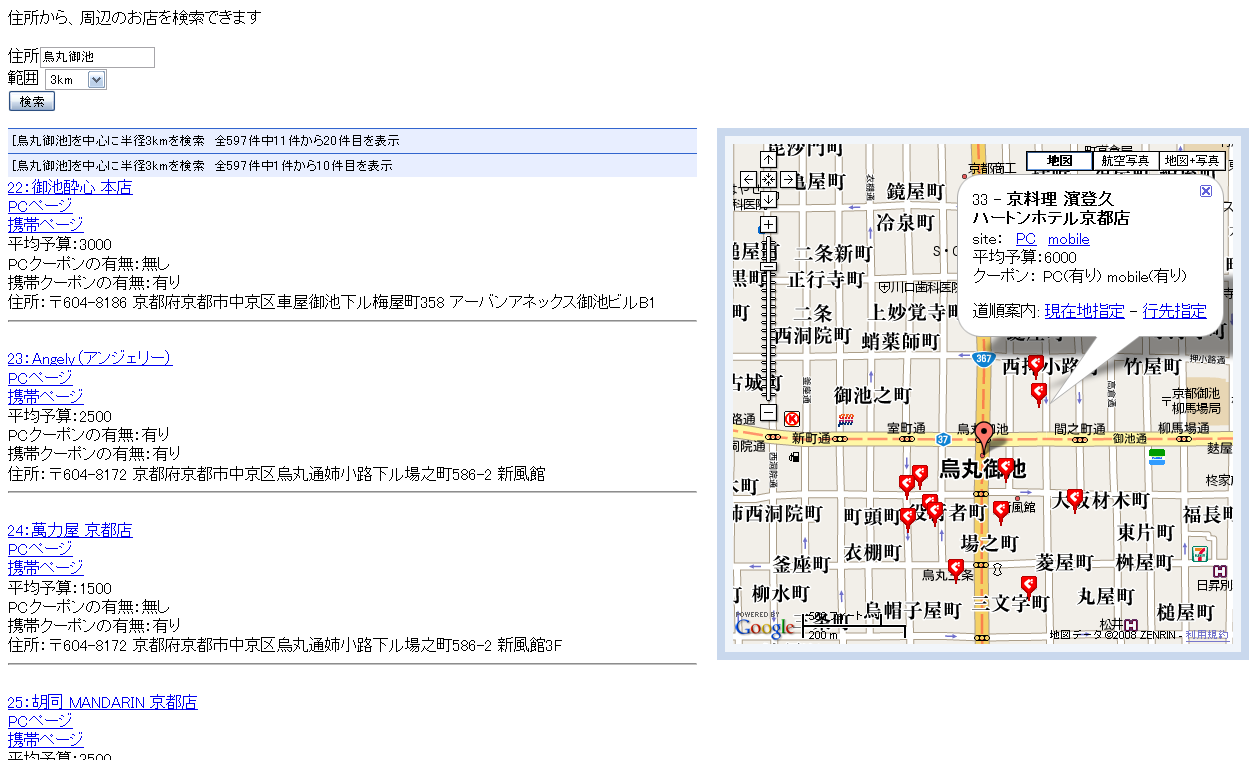The width and height of the screenshot is (1255, 760).
Task: Click the map zoom level slider track
Action: (768, 330)
